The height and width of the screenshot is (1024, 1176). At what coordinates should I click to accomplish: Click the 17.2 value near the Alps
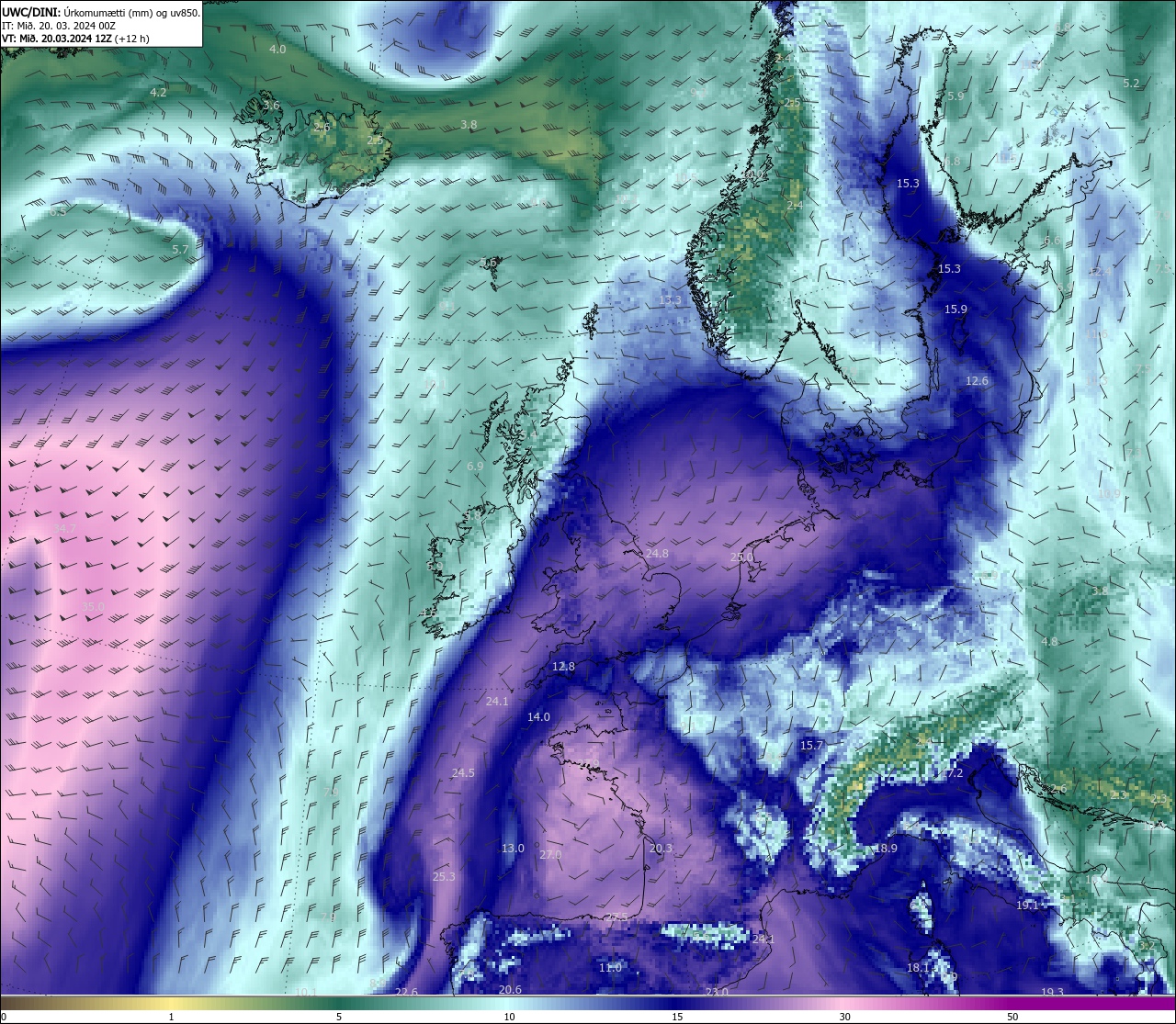[x=952, y=773]
